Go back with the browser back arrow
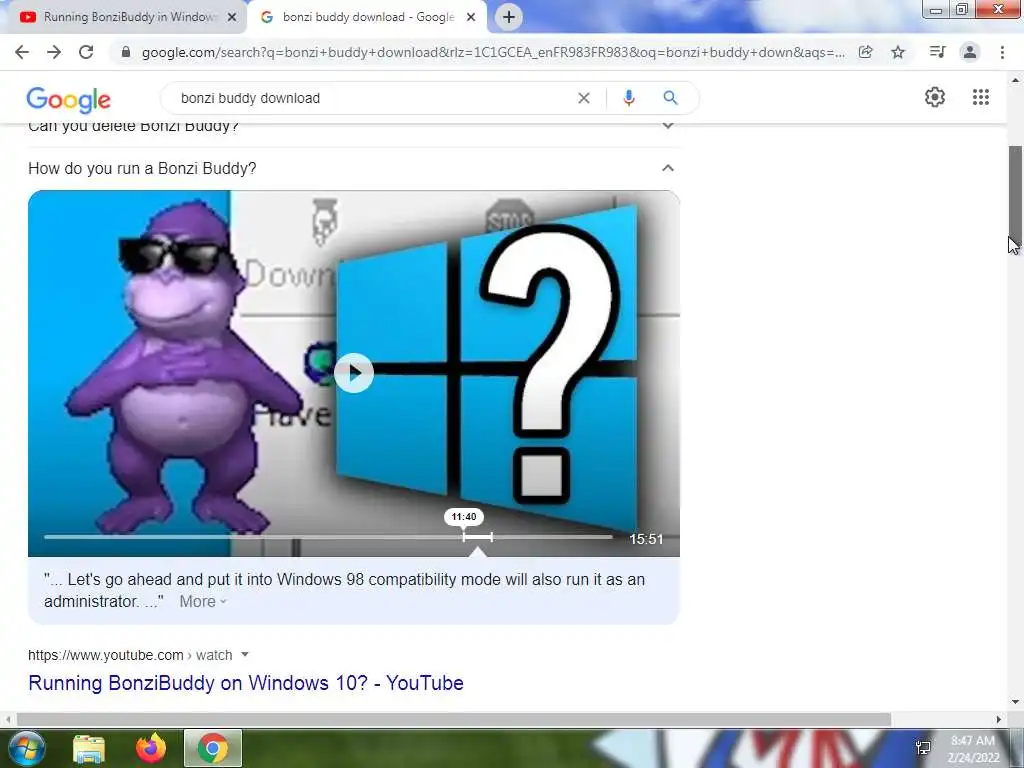1024x768 pixels. point(22,52)
